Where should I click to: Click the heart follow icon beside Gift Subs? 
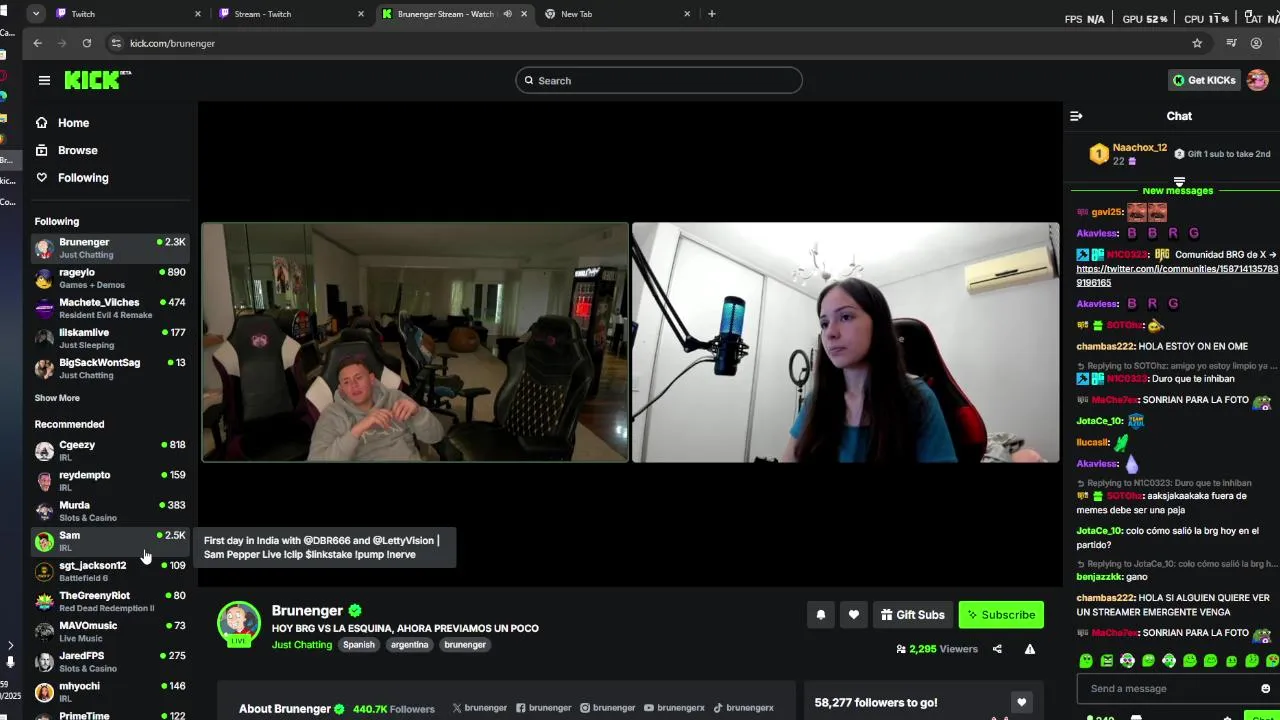tap(853, 615)
